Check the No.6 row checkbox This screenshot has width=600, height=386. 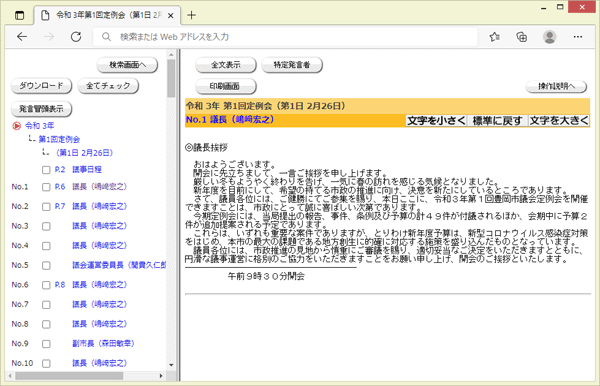[46, 285]
